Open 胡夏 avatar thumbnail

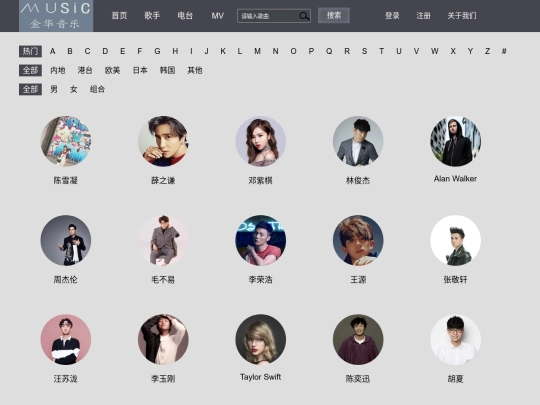point(456,339)
